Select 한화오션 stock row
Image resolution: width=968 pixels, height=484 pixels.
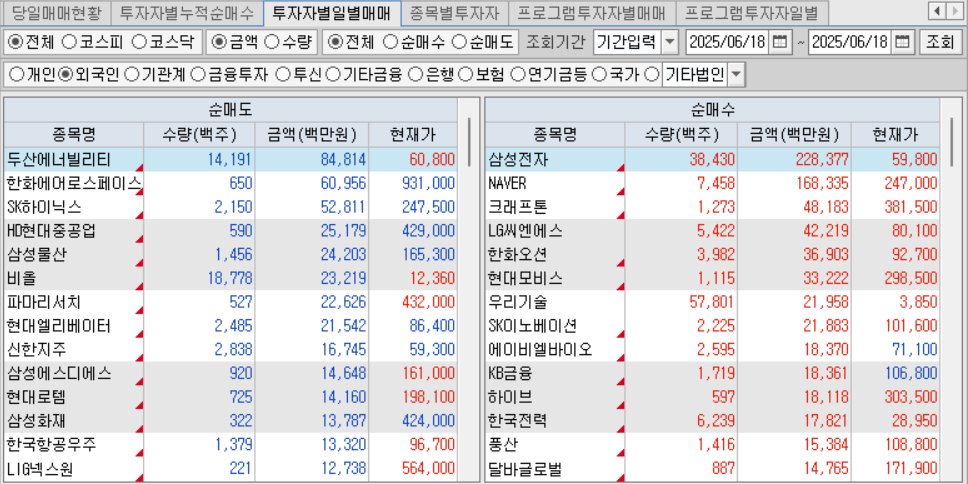[713, 254]
